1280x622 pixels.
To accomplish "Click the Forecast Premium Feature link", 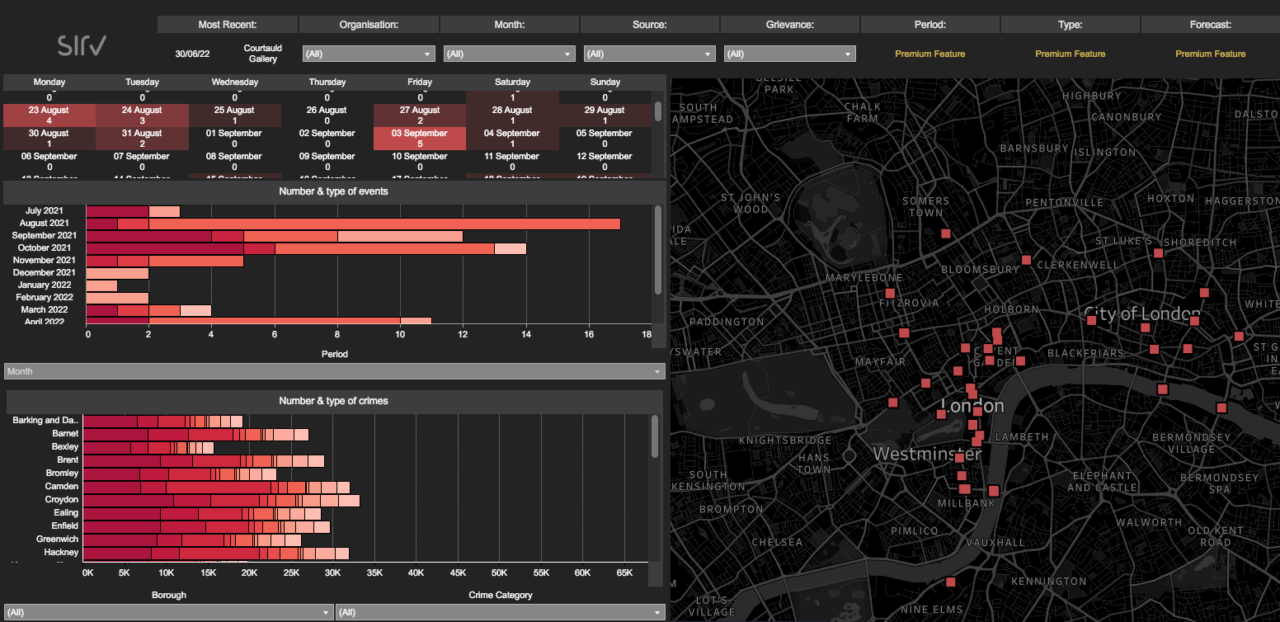I will pyautogui.click(x=1210, y=54).
